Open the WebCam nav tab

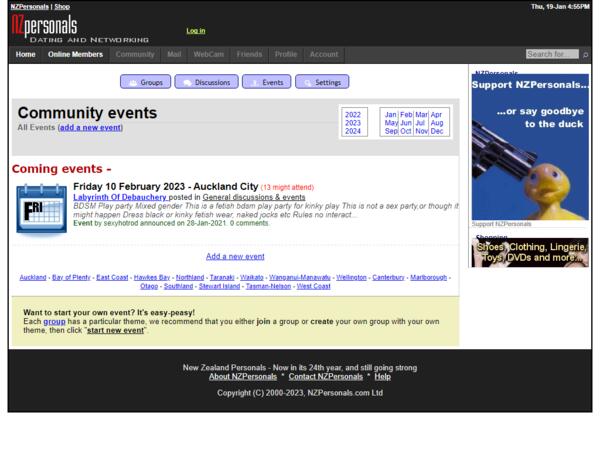click(x=209, y=54)
